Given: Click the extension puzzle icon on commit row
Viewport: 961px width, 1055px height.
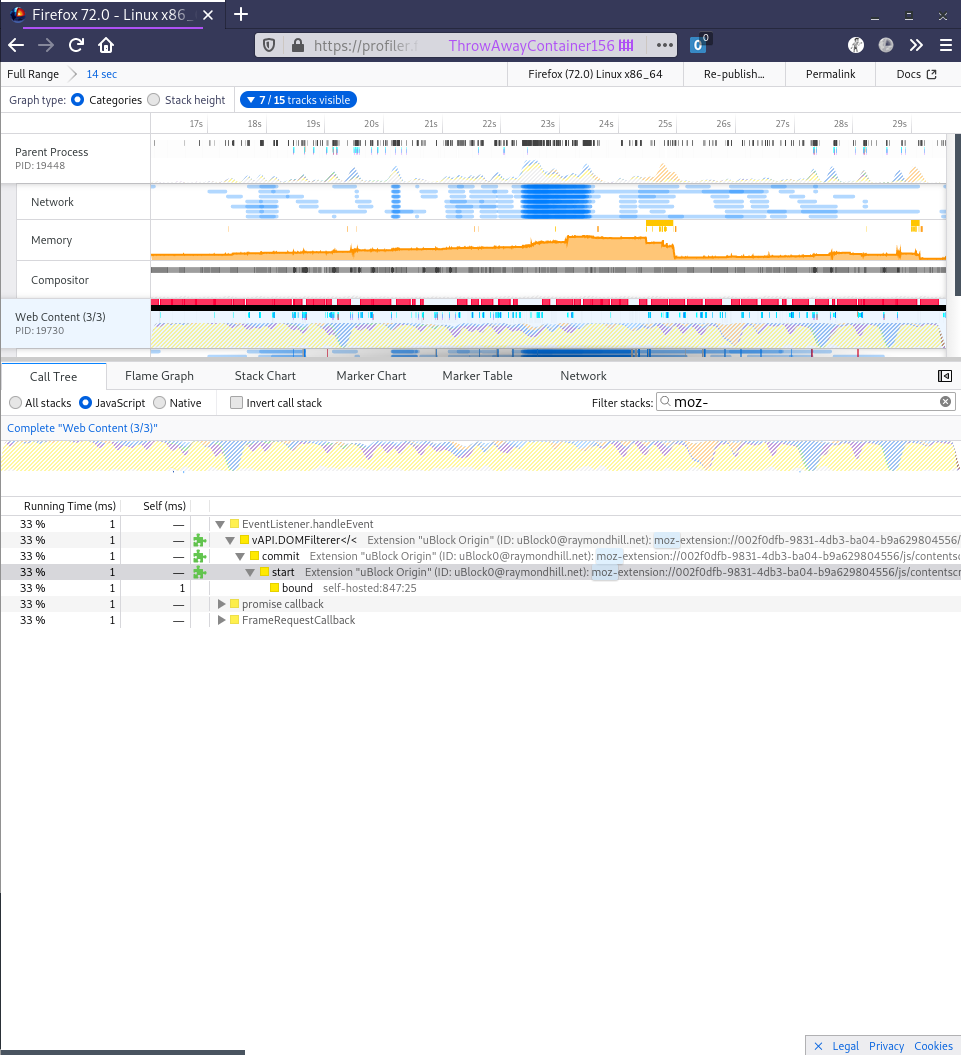Looking at the screenshot, I should point(199,556).
